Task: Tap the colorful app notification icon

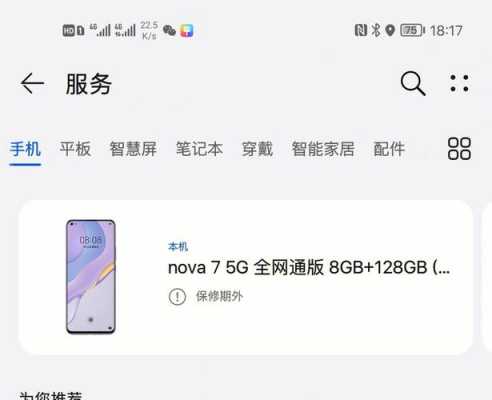Action: coord(187,31)
